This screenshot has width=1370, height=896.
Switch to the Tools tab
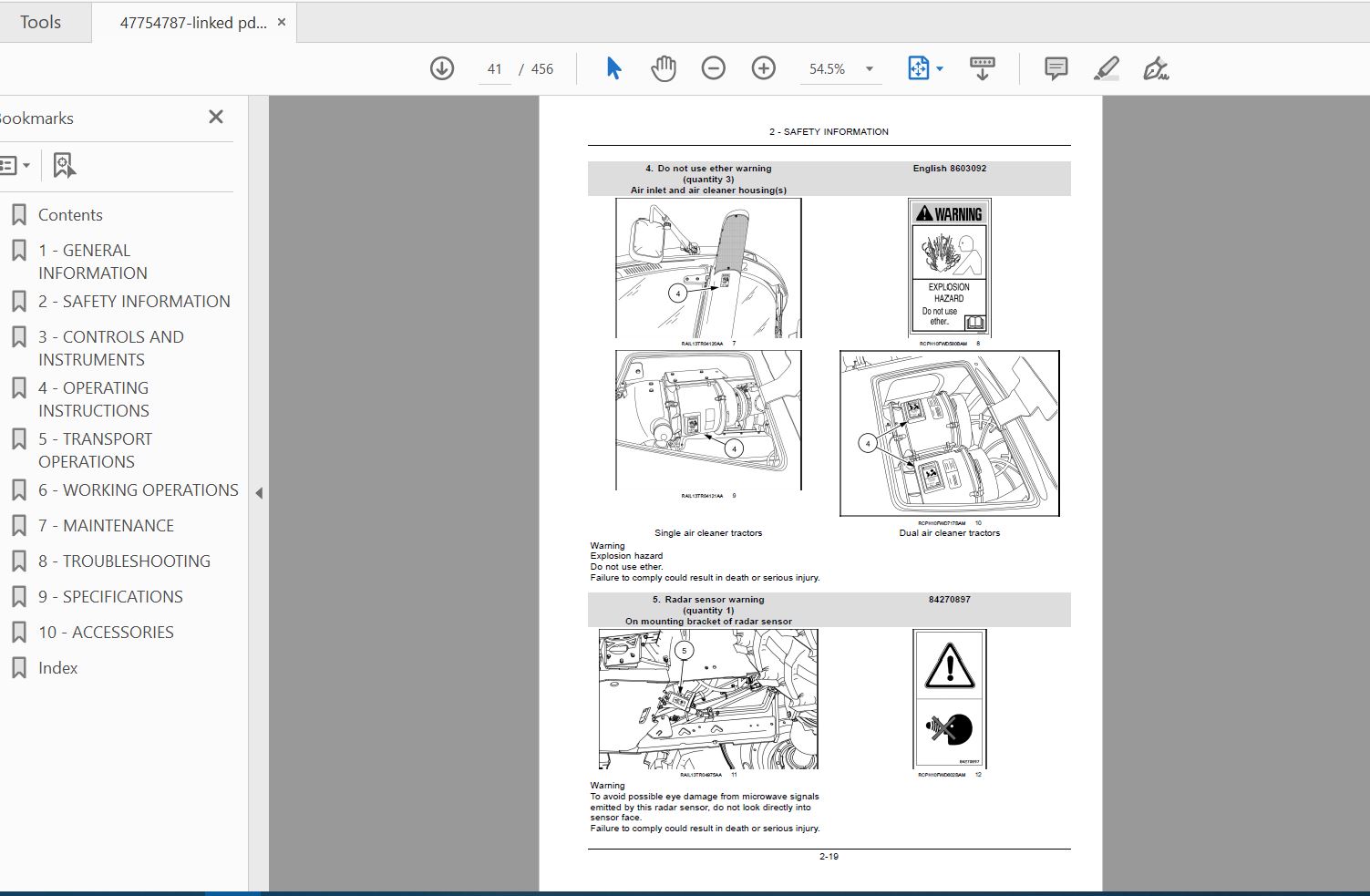coord(41,22)
